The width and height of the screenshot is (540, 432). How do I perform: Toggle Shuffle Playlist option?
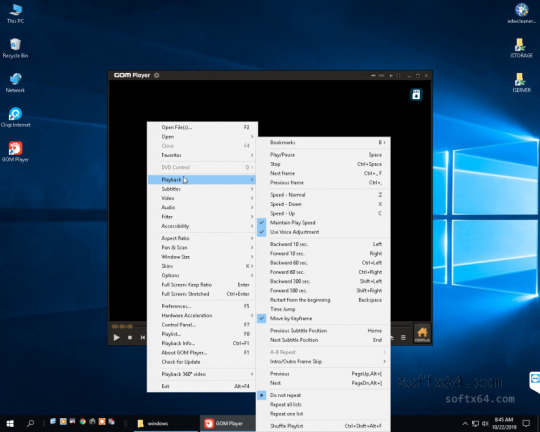[x=323, y=426]
